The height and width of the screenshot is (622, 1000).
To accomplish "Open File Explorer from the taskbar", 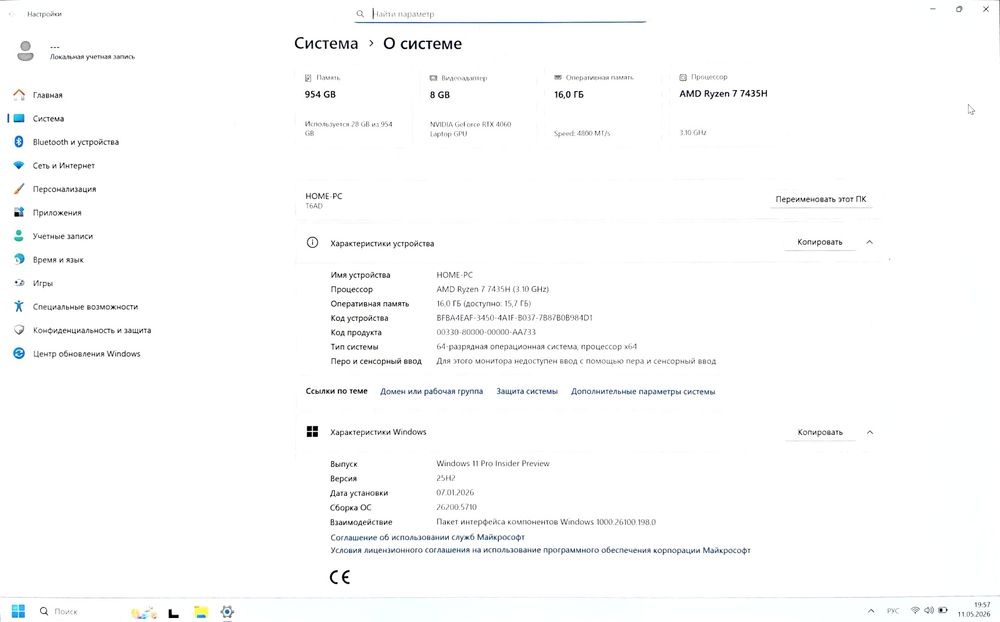I will coord(201,612).
